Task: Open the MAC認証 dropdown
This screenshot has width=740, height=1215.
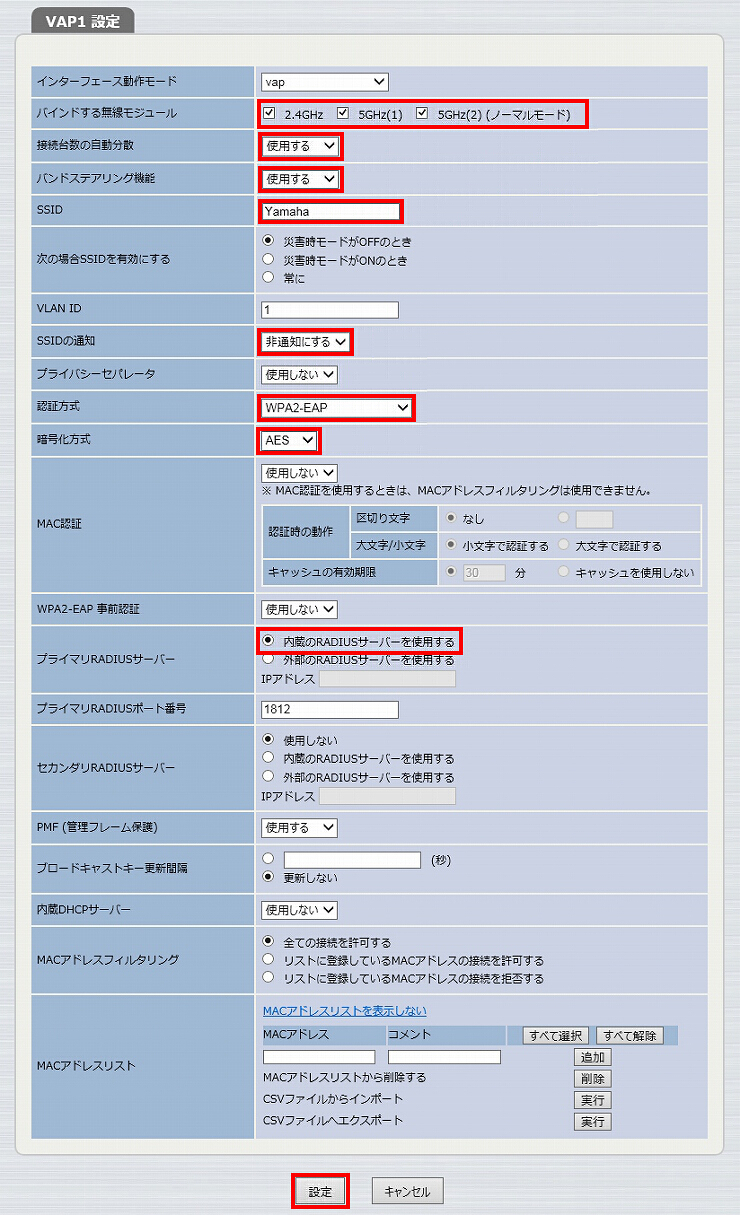Action: (x=300, y=472)
